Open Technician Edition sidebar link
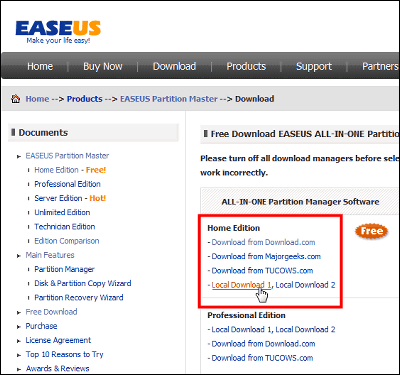This screenshot has width=400, height=375. pyautogui.click(x=65, y=227)
